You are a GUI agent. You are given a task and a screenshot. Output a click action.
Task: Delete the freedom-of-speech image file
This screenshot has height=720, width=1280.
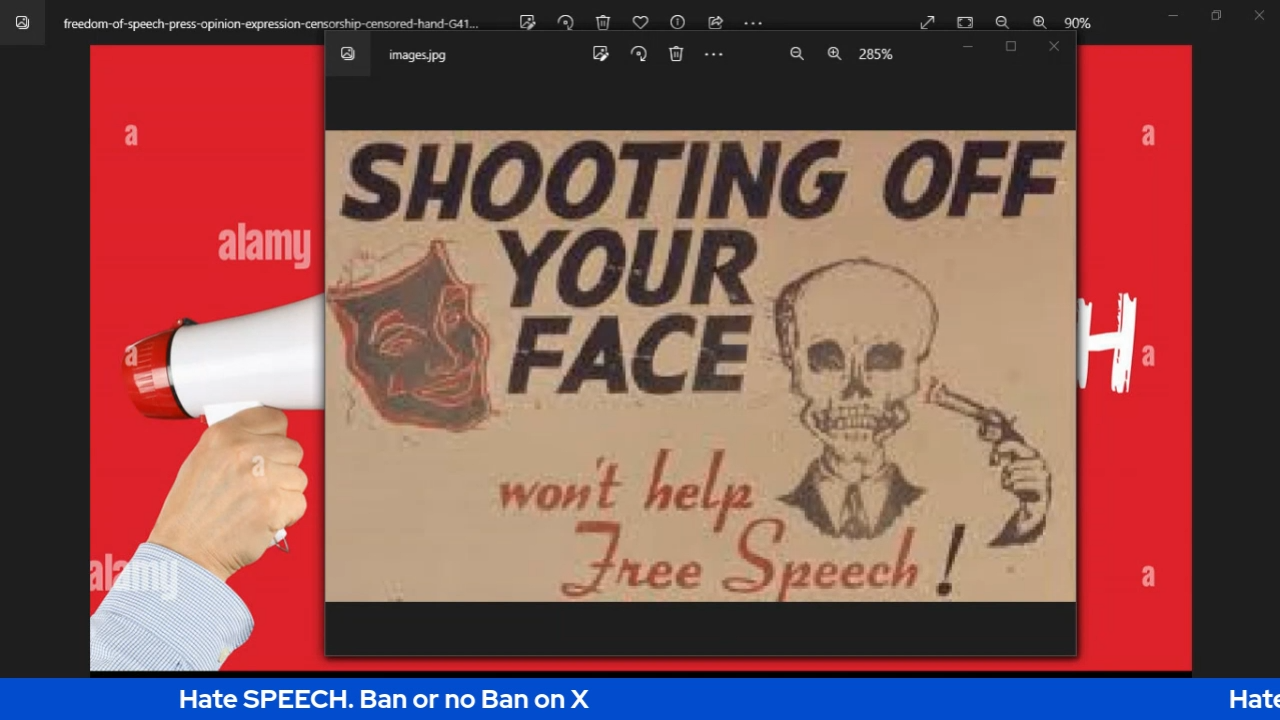coord(603,22)
